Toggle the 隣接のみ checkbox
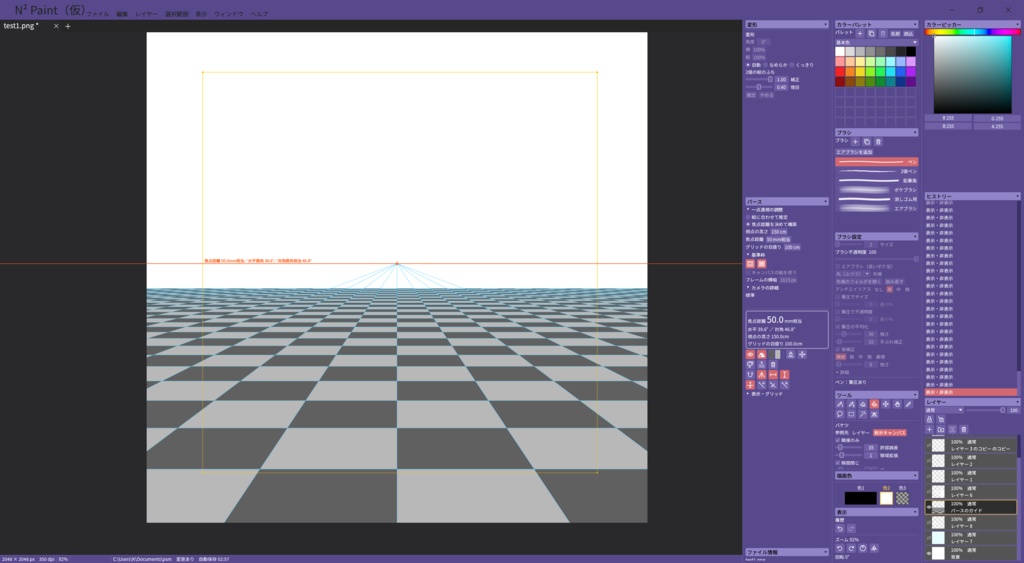The height and width of the screenshot is (563, 1024). 848,440
